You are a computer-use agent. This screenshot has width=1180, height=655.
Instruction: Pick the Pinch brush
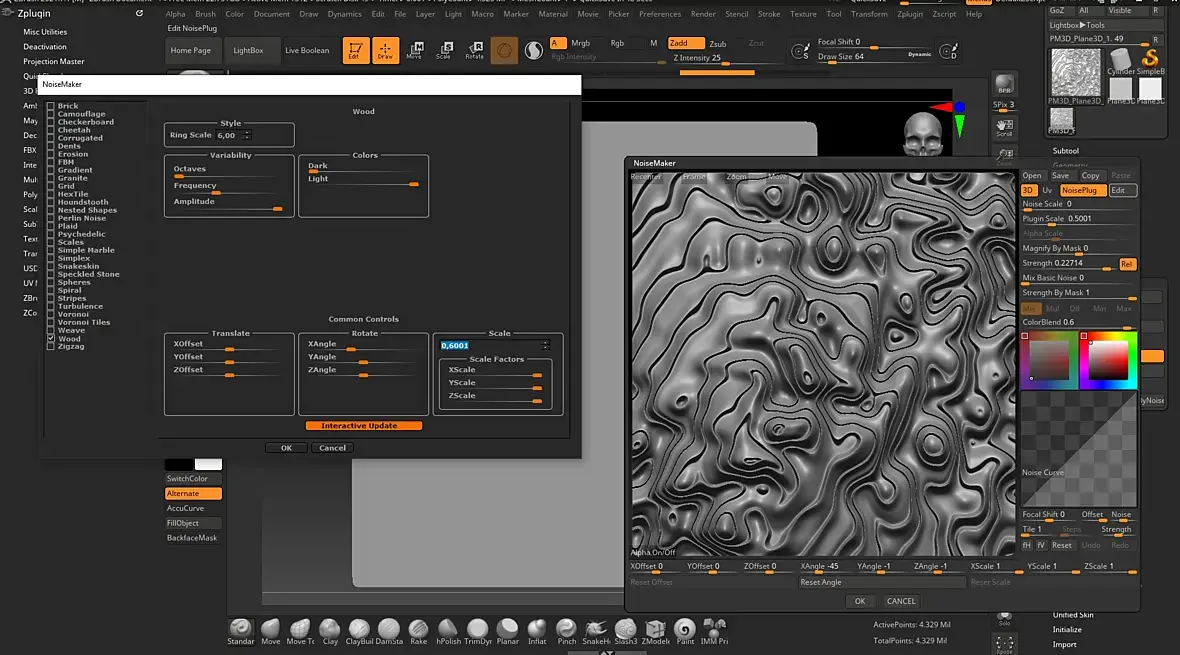(566, 629)
